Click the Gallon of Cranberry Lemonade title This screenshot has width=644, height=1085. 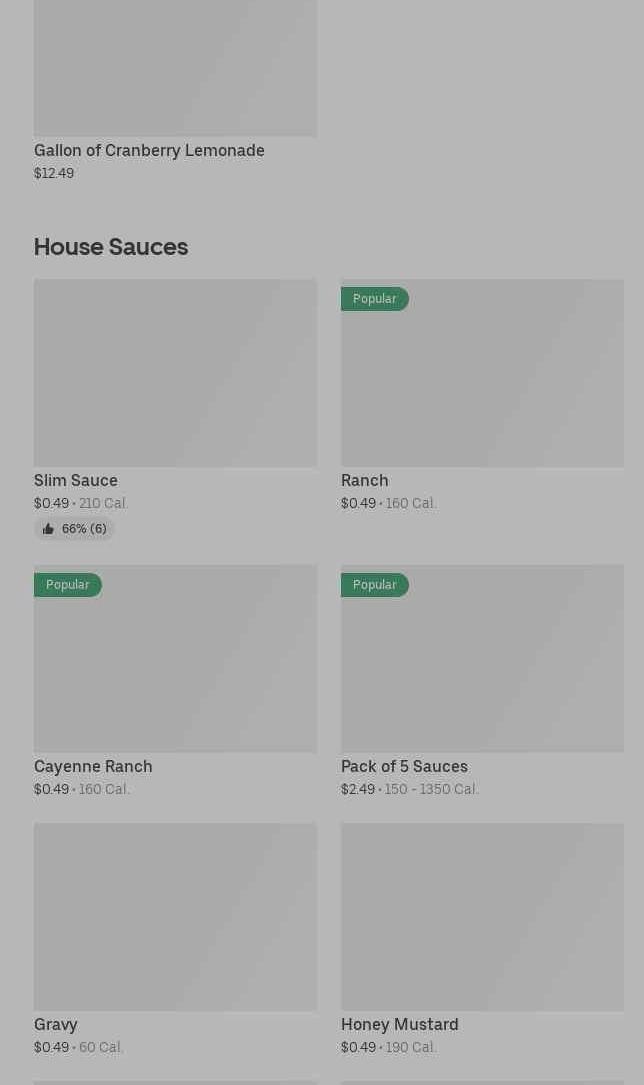click(149, 150)
